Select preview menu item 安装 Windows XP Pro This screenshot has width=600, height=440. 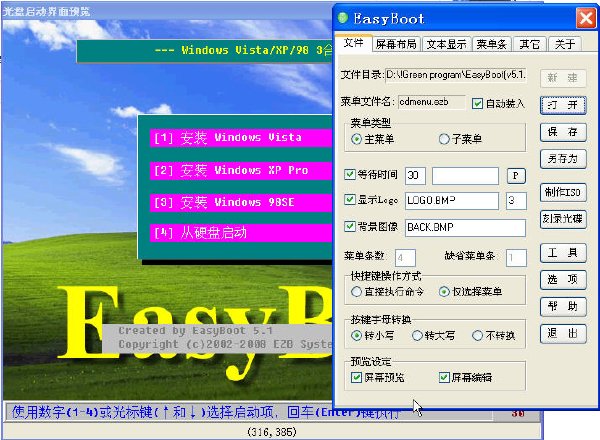241,170
